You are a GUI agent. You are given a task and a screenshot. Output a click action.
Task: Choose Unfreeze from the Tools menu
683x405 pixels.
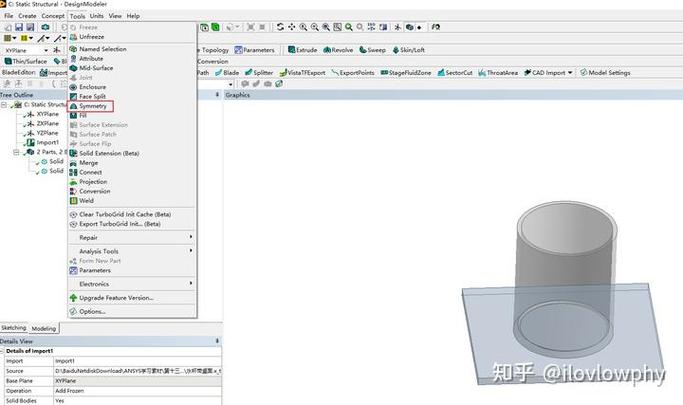[x=91, y=37]
